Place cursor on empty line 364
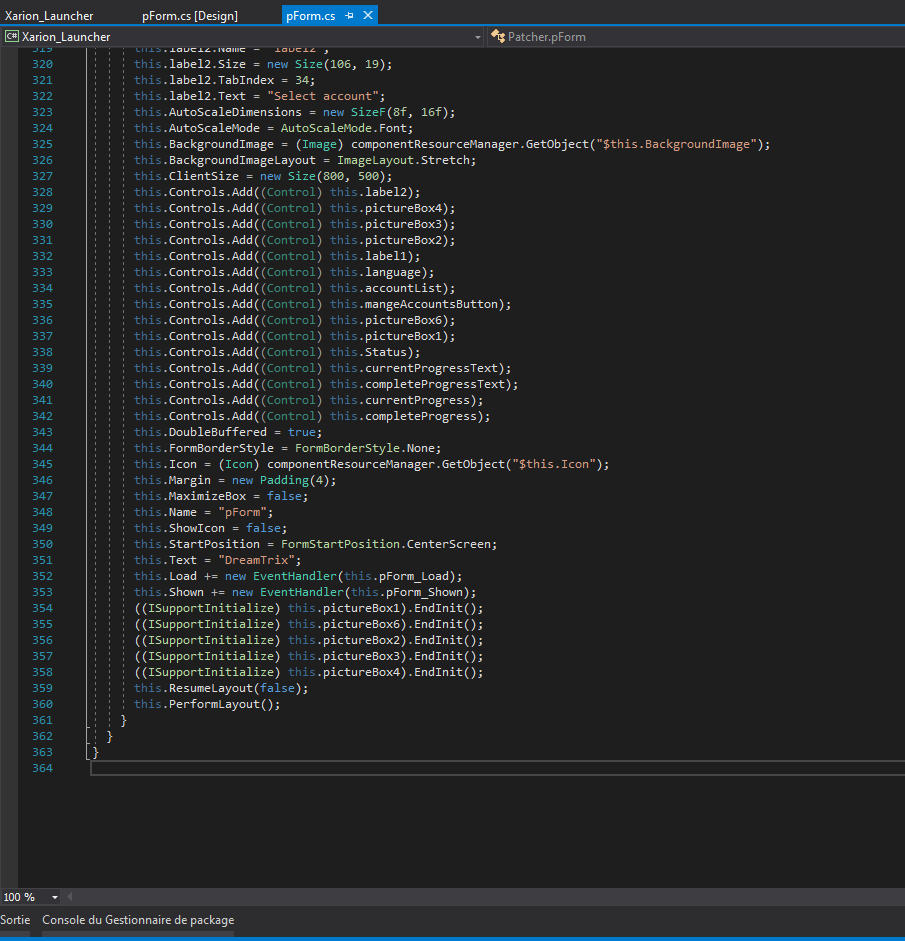 click(300, 768)
